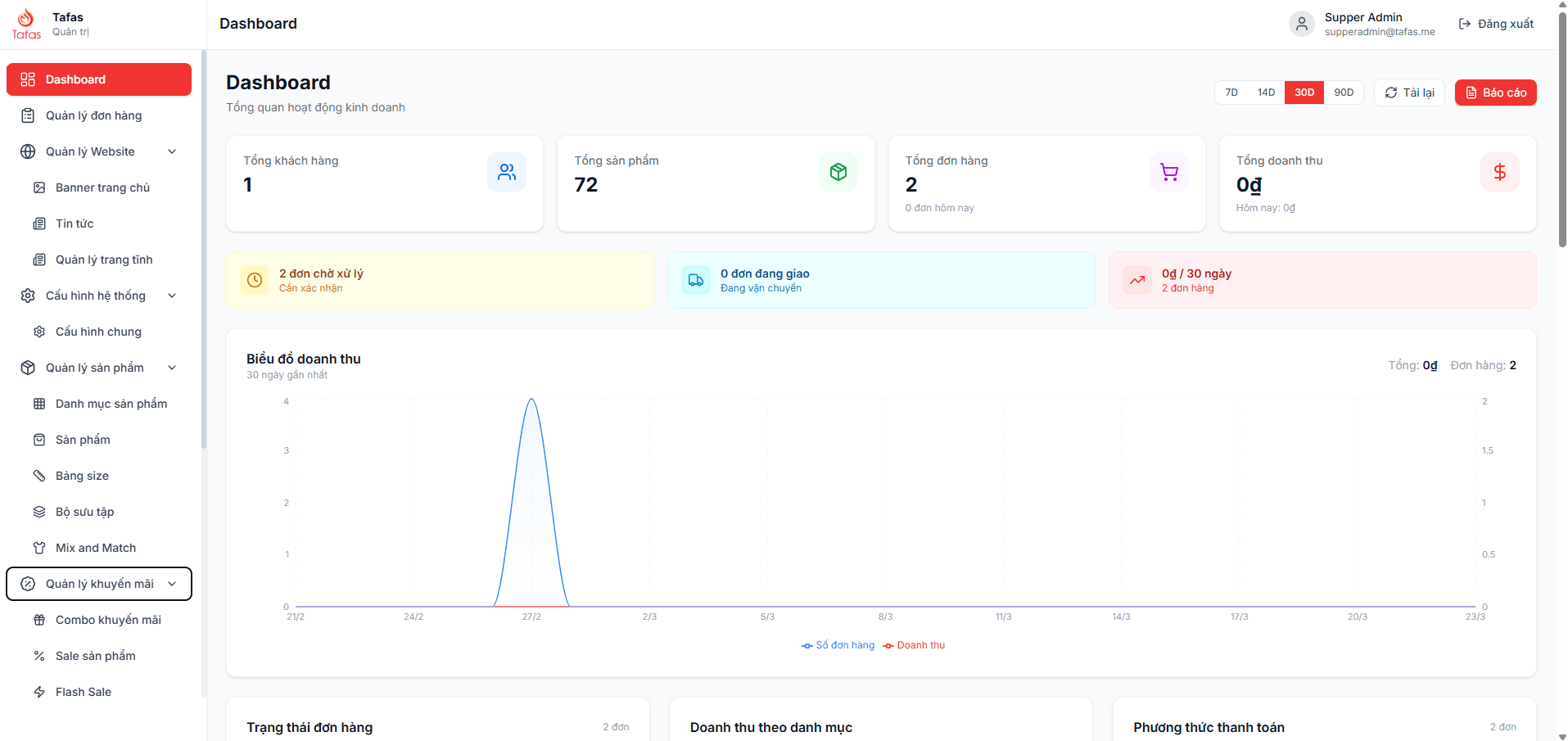Click the clipboard icon for Quản lý đơn hàng
Screen dimensions: 1568x741
(x=29, y=115)
